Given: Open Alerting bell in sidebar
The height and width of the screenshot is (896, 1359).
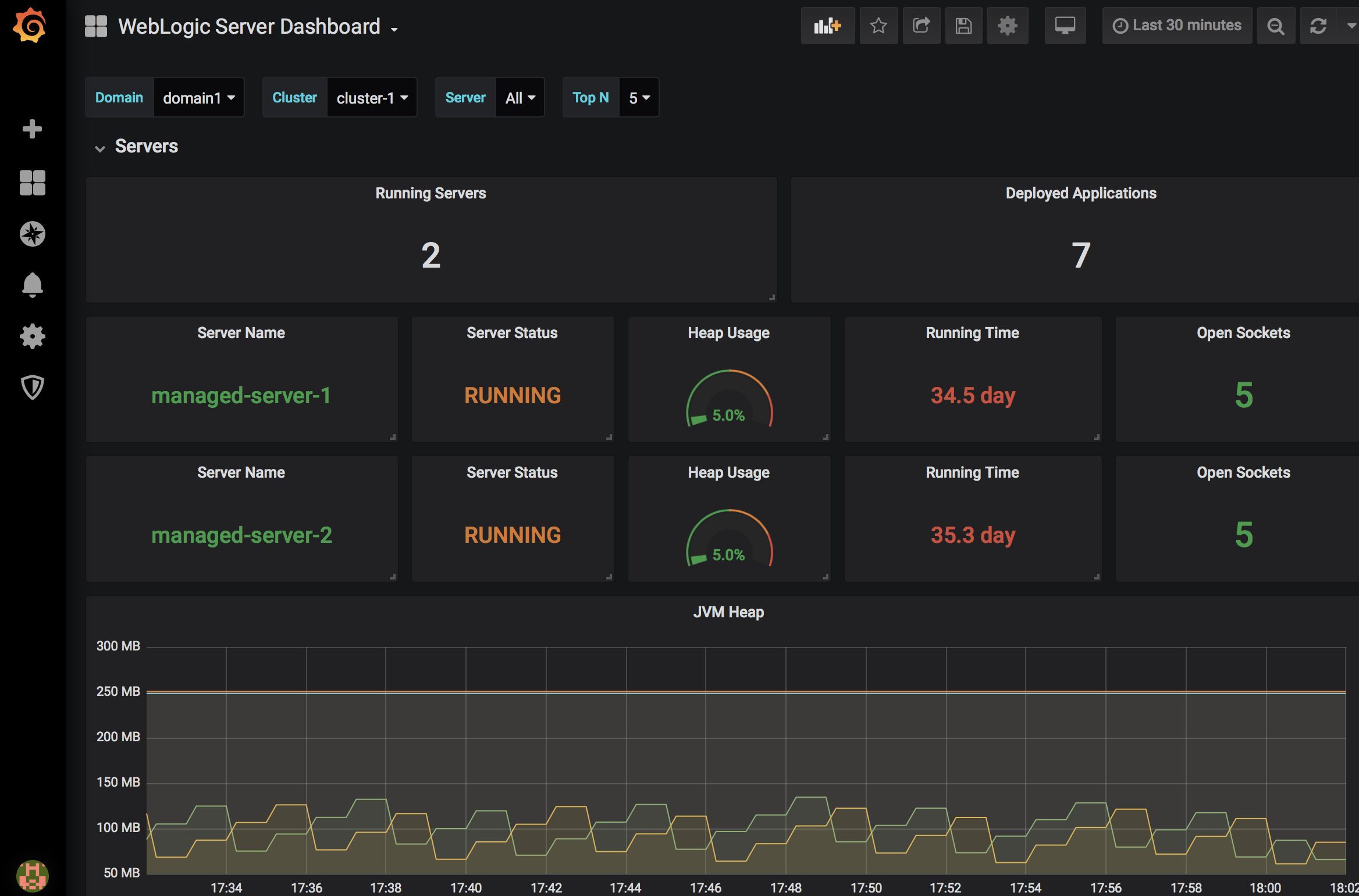Looking at the screenshot, I should click(33, 285).
